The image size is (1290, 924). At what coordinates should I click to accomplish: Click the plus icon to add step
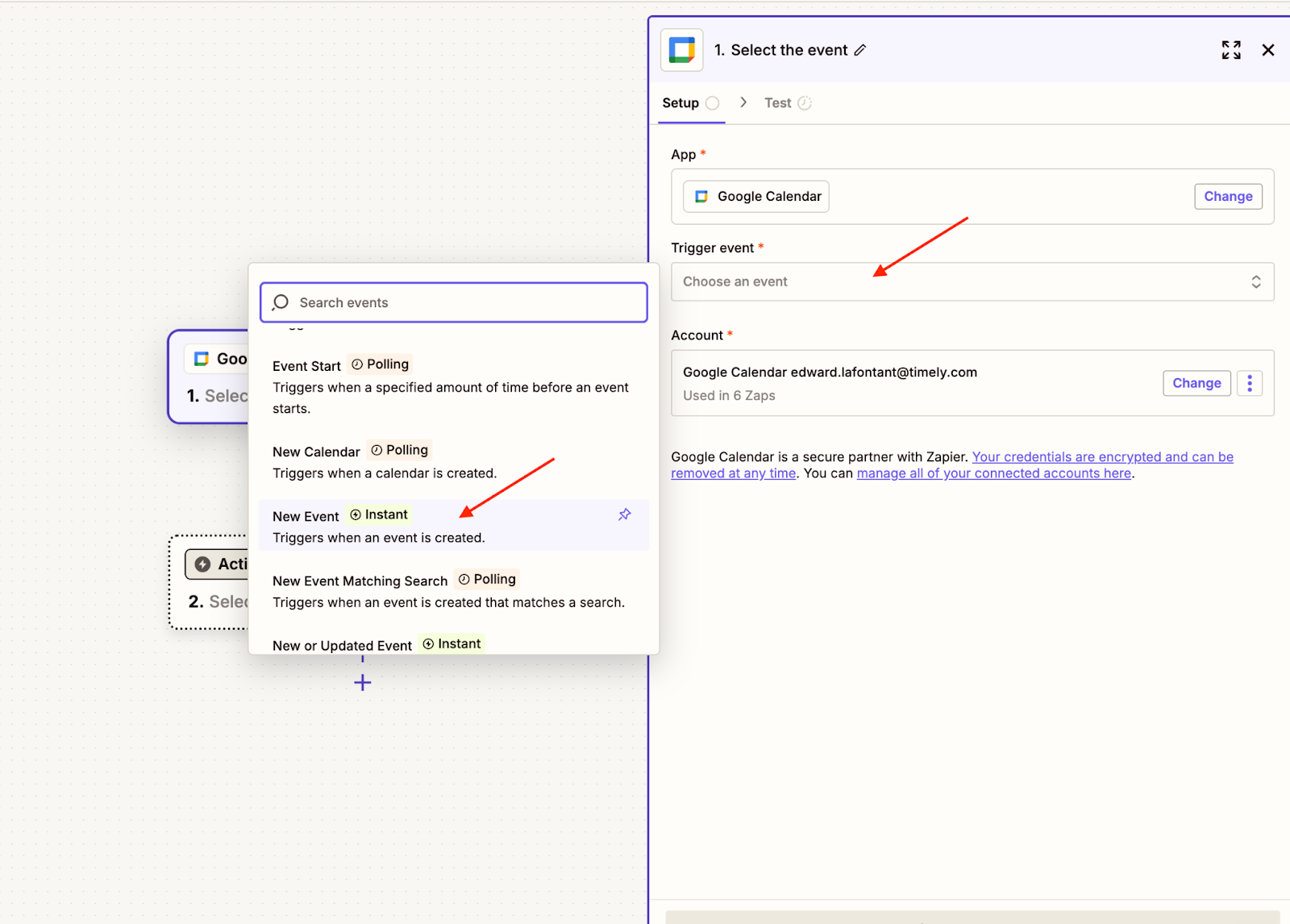363,683
